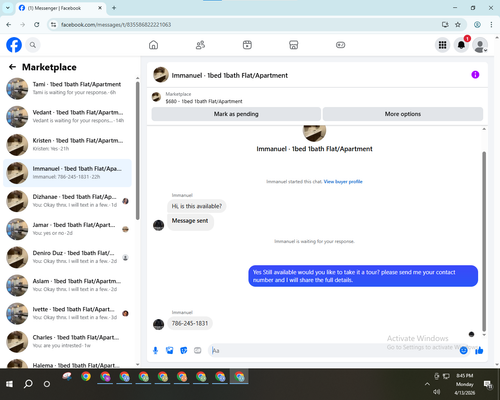Open Tami conversation
The height and width of the screenshot is (400, 500).
click(x=67, y=88)
